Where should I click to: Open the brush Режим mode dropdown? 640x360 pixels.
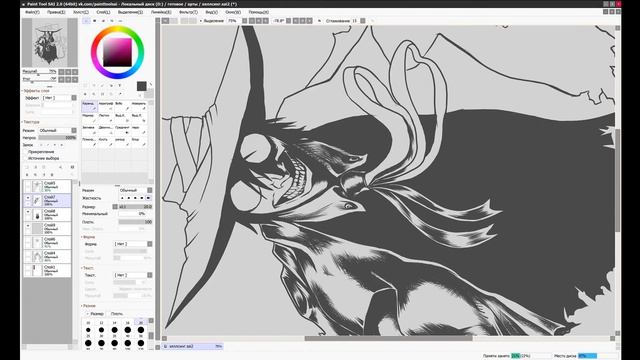[135, 190]
